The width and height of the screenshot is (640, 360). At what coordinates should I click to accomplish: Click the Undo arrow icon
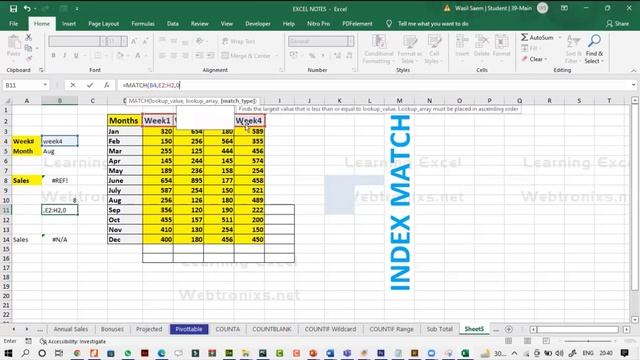27,8
